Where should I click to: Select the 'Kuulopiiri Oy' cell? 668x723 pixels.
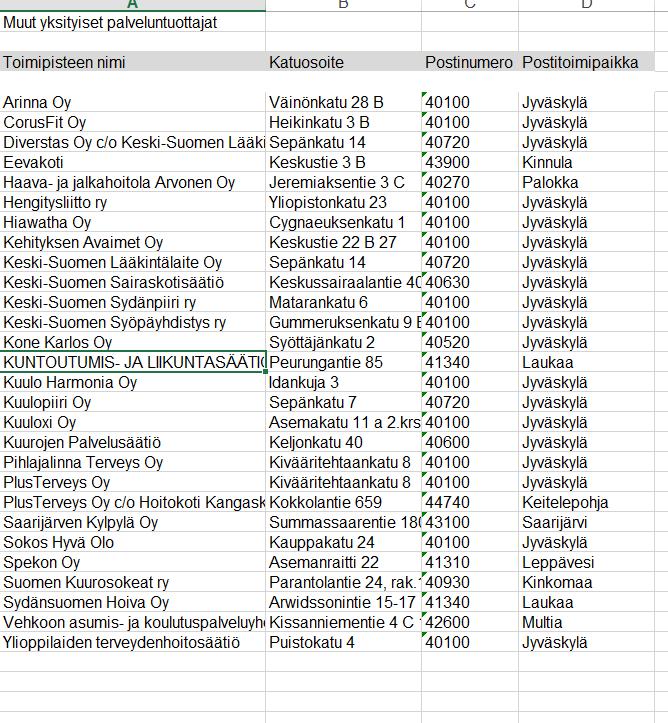pyautogui.click(x=133, y=402)
